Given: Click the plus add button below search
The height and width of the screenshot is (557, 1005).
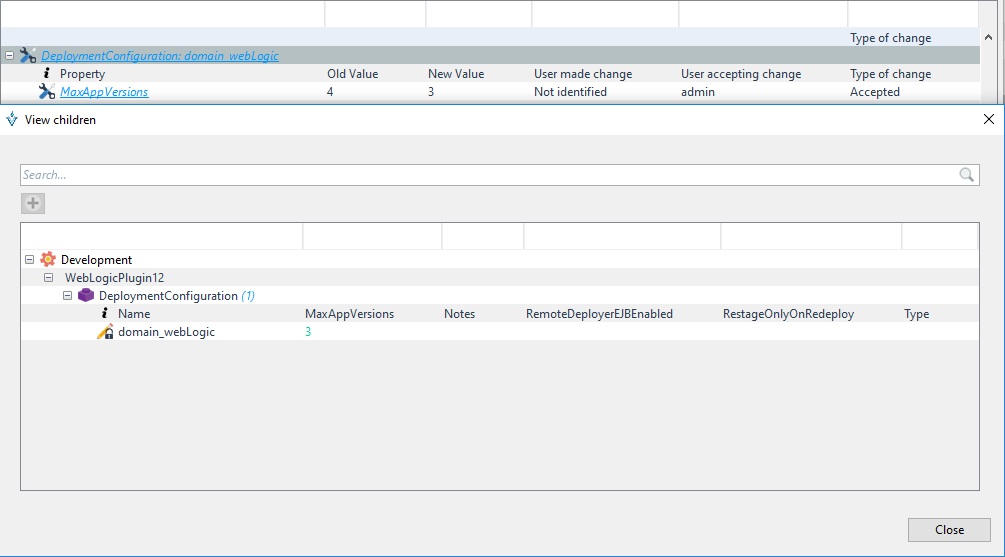Looking at the screenshot, I should click(33, 204).
